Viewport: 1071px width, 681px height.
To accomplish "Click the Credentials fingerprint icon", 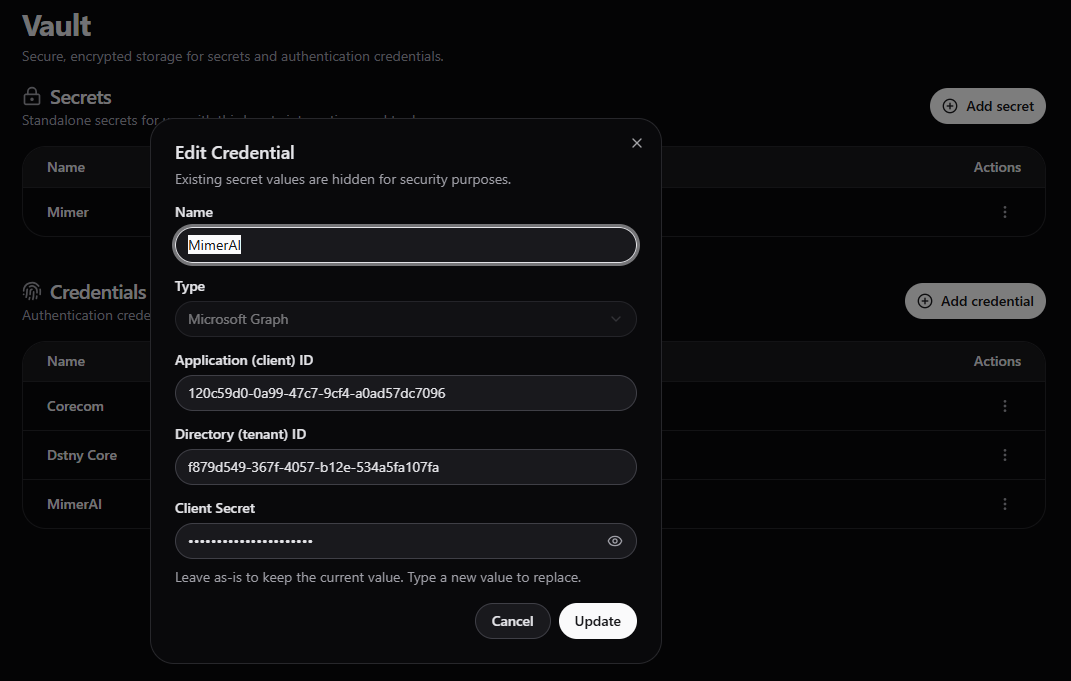I will tap(32, 292).
